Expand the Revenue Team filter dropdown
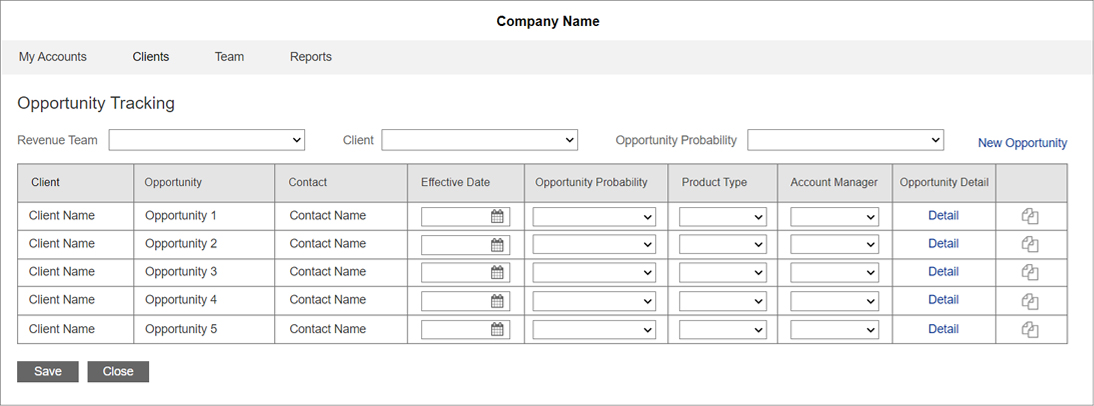This screenshot has height=406, width=1094. tap(206, 140)
